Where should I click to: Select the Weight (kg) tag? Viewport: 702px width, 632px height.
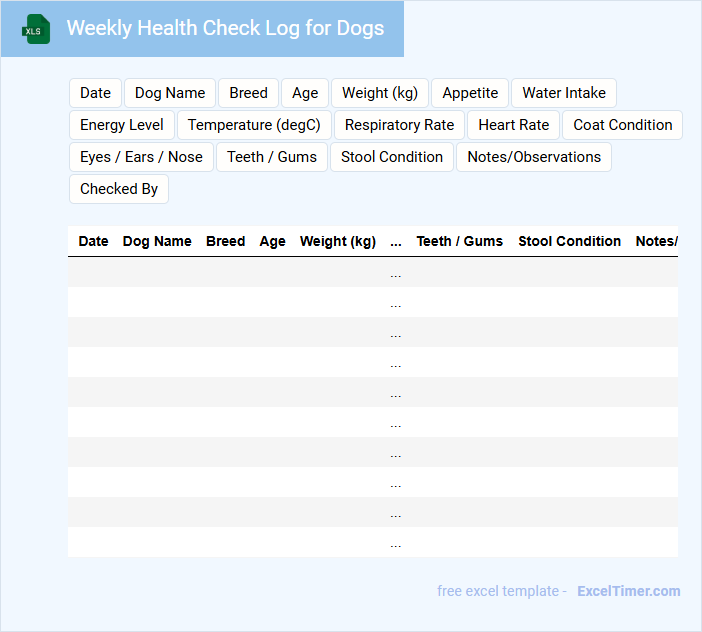tap(380, 93)
